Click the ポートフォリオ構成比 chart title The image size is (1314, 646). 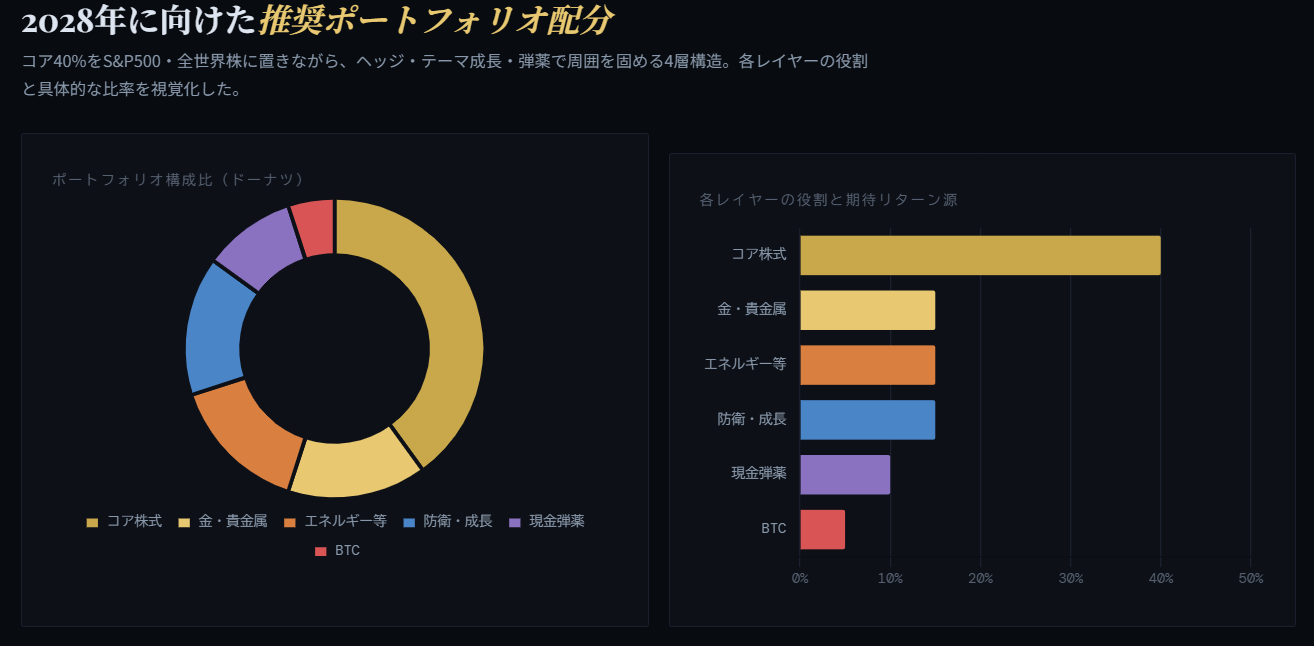(x=178, y=179)
